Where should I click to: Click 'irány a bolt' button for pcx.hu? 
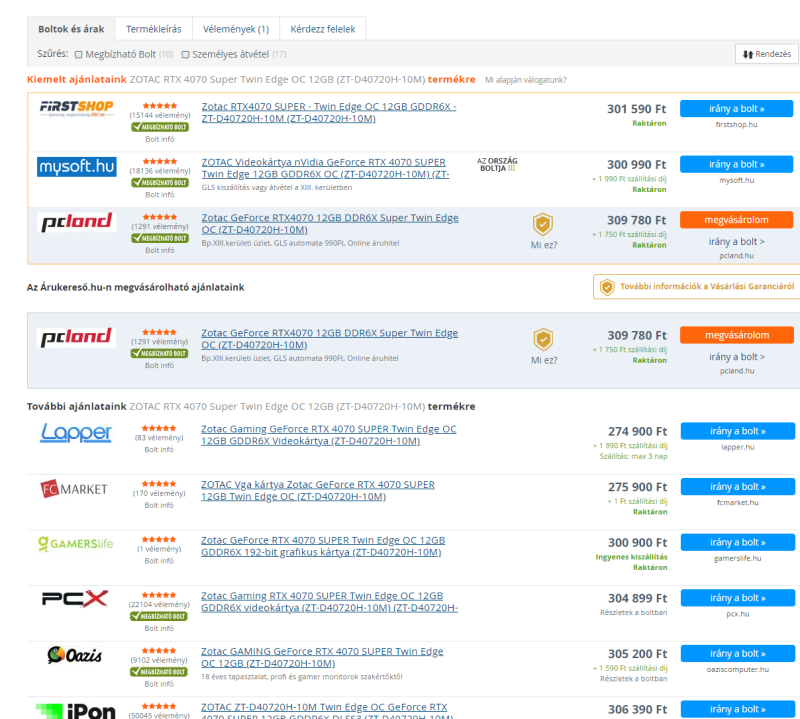point(738,598)
